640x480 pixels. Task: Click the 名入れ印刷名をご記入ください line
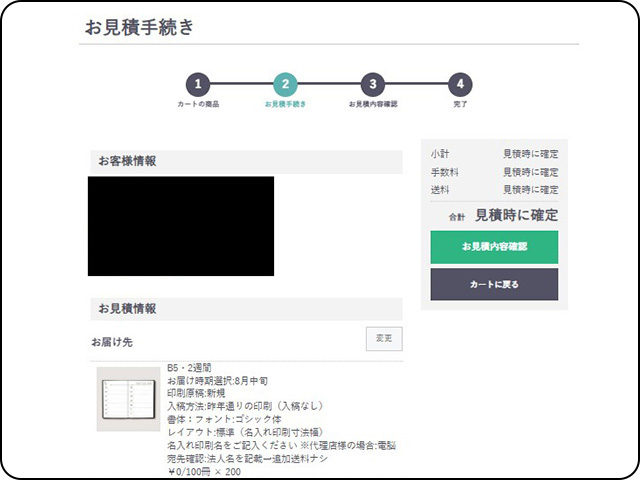click(x=282, y=445)
